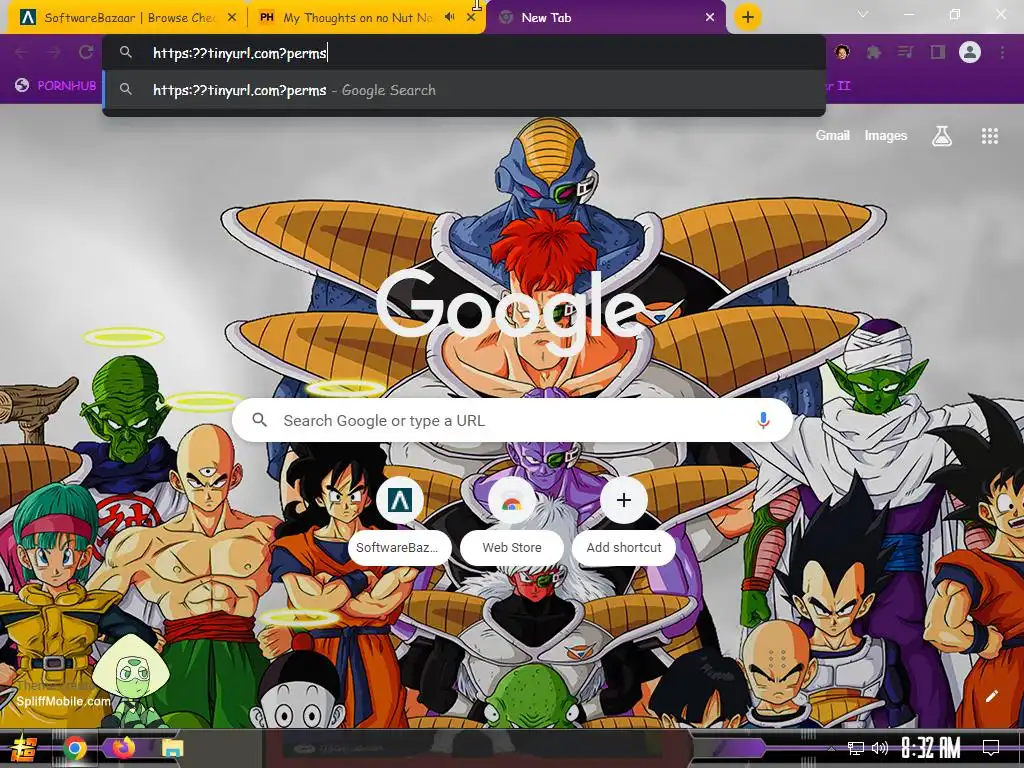The height and width of the screenshot is (768, 1024).
Task: Reload the page
Action: (86, 53)
